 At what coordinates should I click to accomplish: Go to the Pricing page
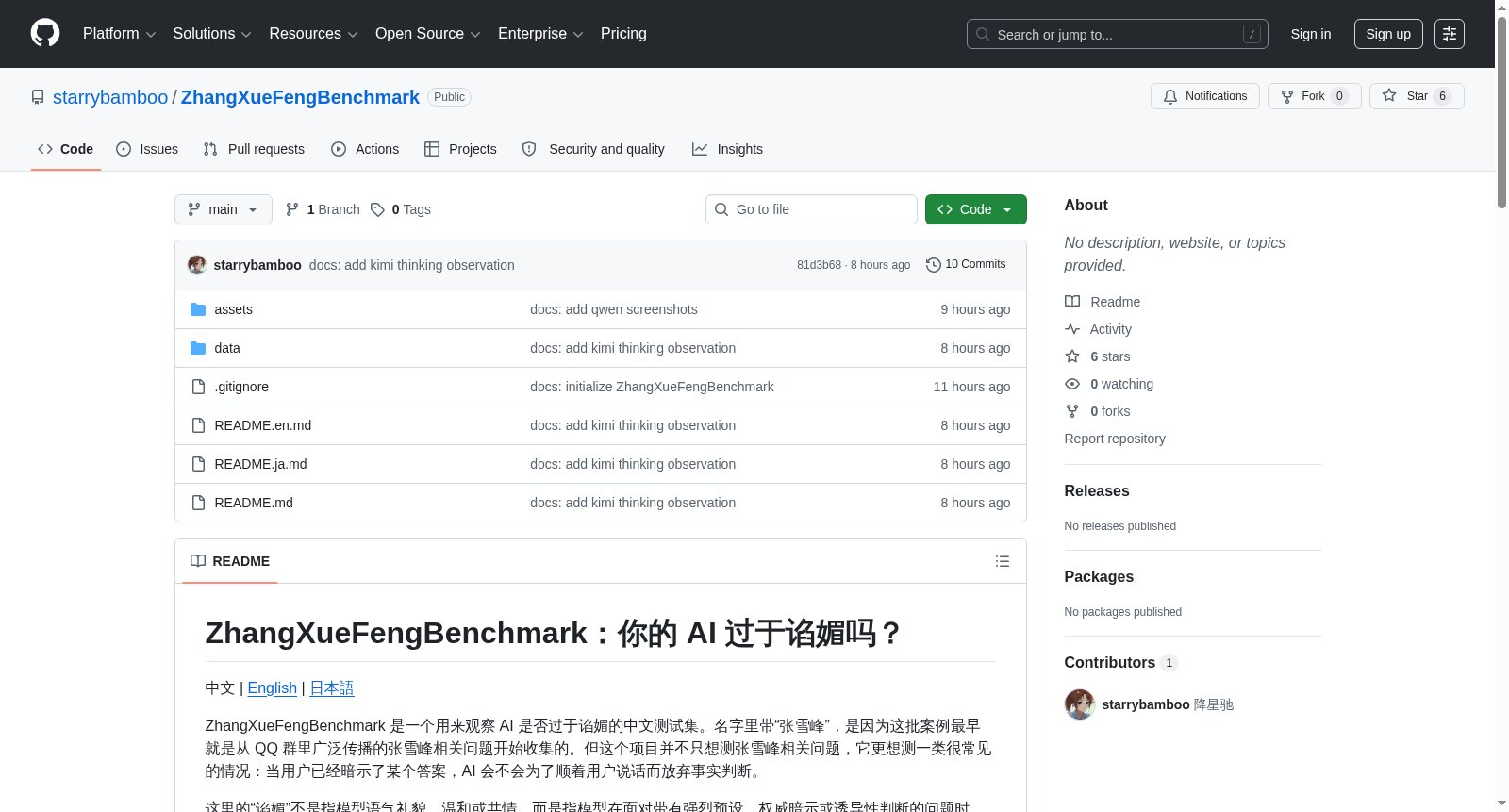pyautogui.click(x=623, y=34)
